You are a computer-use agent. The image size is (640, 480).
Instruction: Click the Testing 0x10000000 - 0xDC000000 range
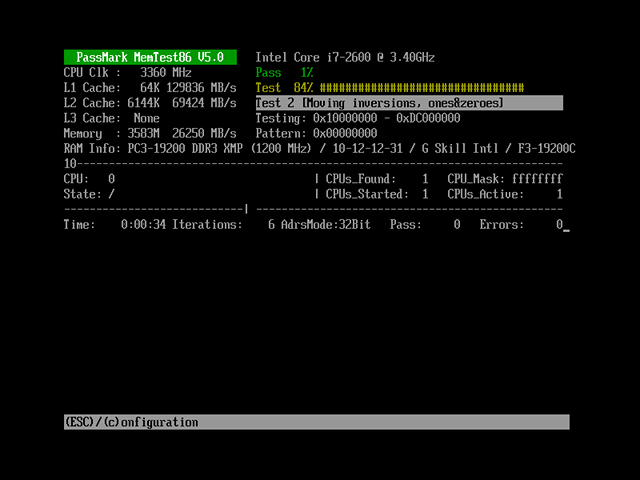click(x=358, y=118)
